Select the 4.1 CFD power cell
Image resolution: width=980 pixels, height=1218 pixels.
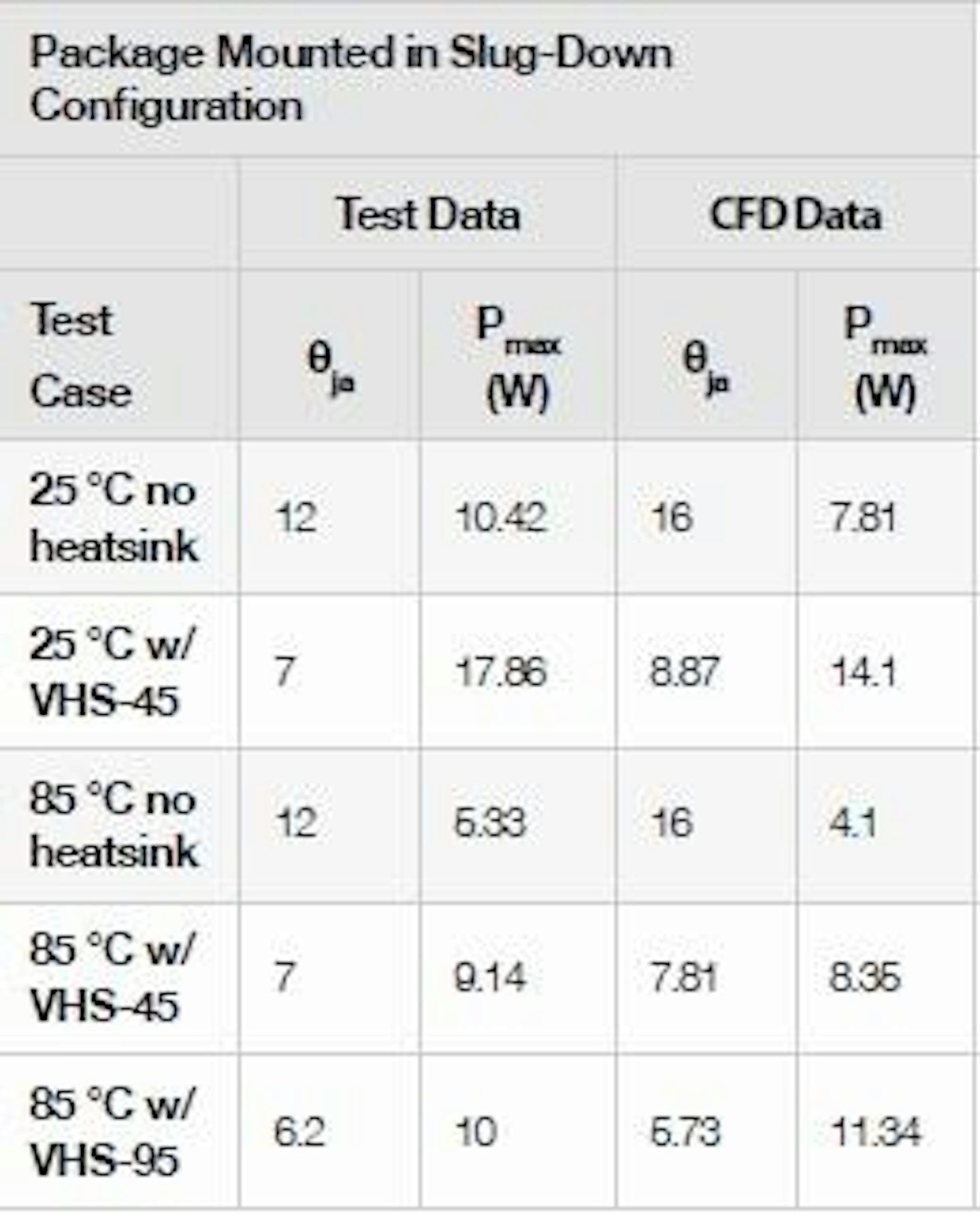853,822
